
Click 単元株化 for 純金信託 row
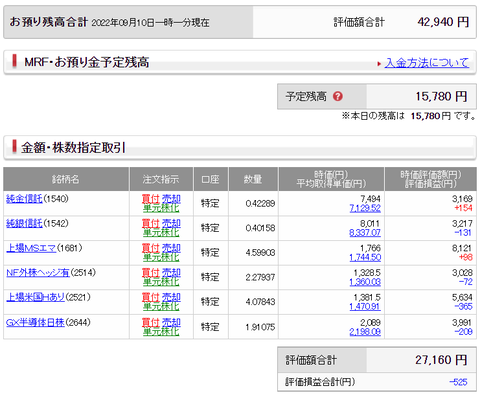161,208
